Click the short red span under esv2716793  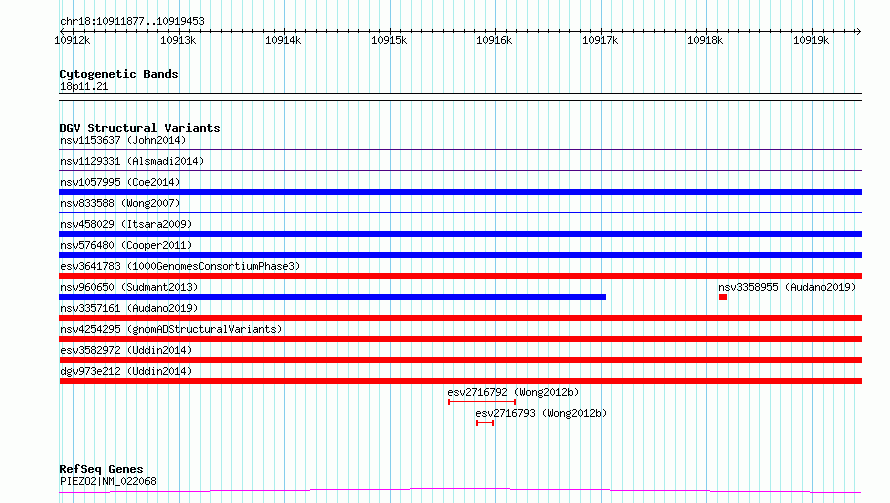coord(485,423)
